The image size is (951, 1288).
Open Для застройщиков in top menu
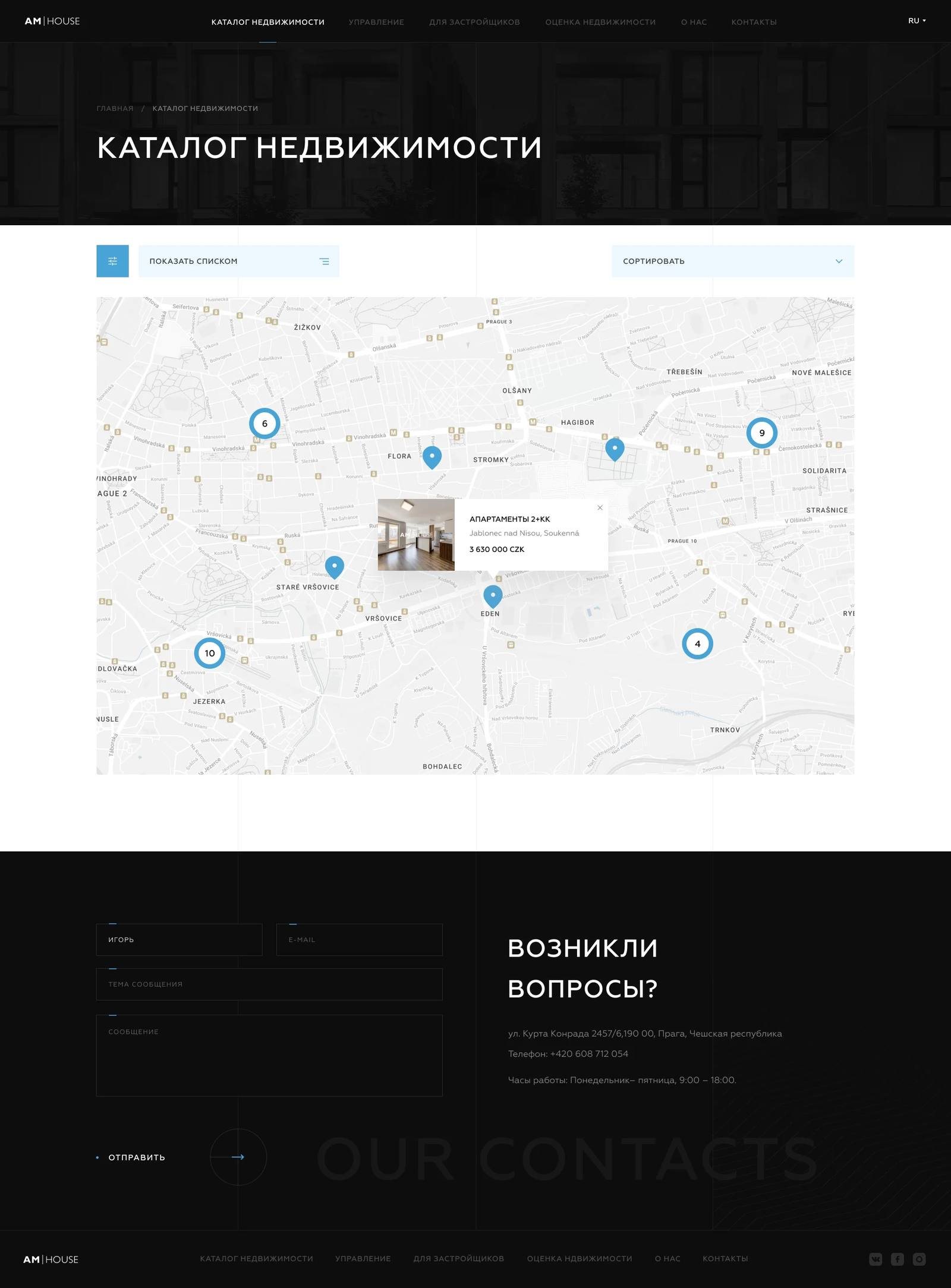pyautogui.click(x=474, y=22)
